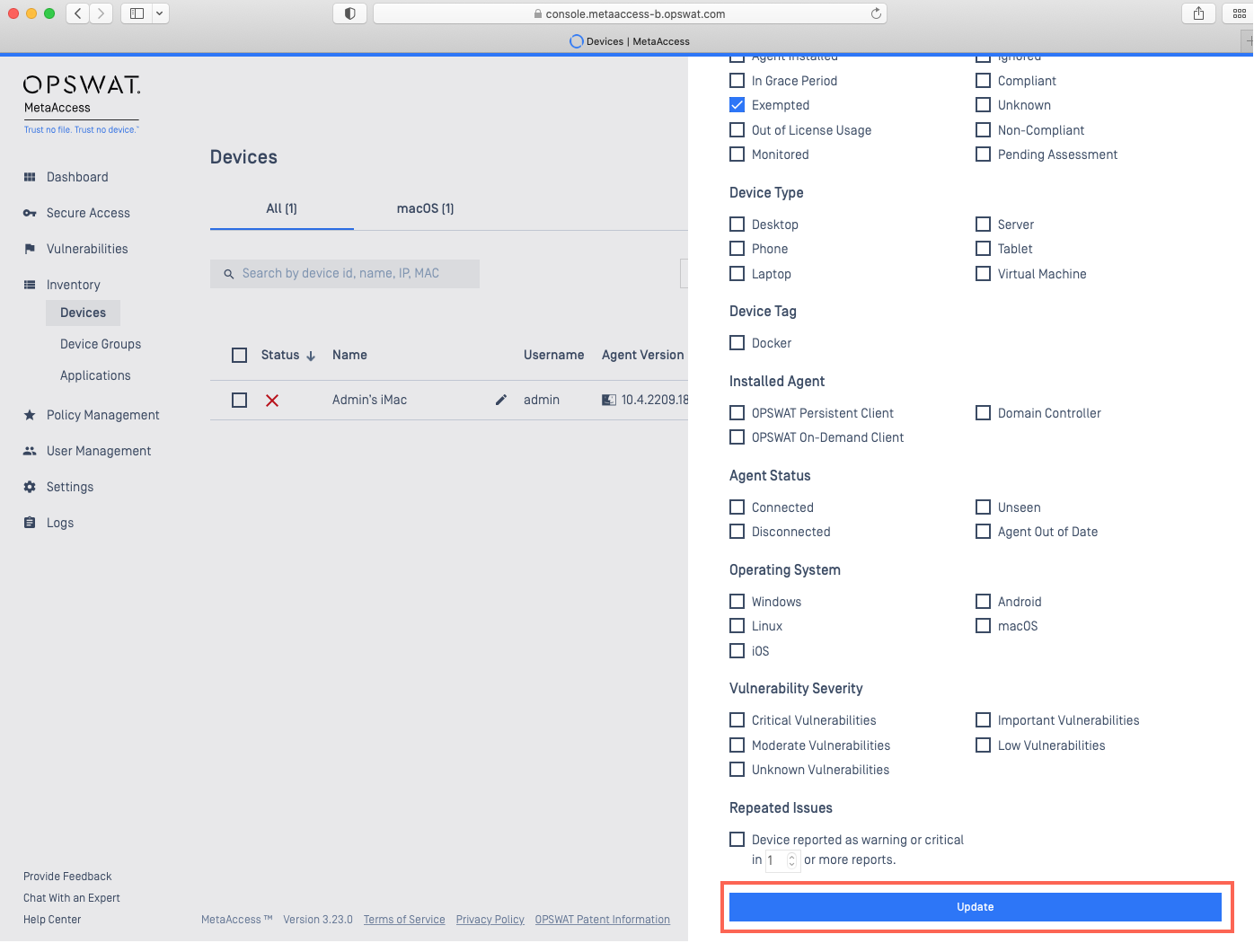Open Privacy Policy link
The width and height of the screenshot is (1254, 952).
[x=490, y=920]
